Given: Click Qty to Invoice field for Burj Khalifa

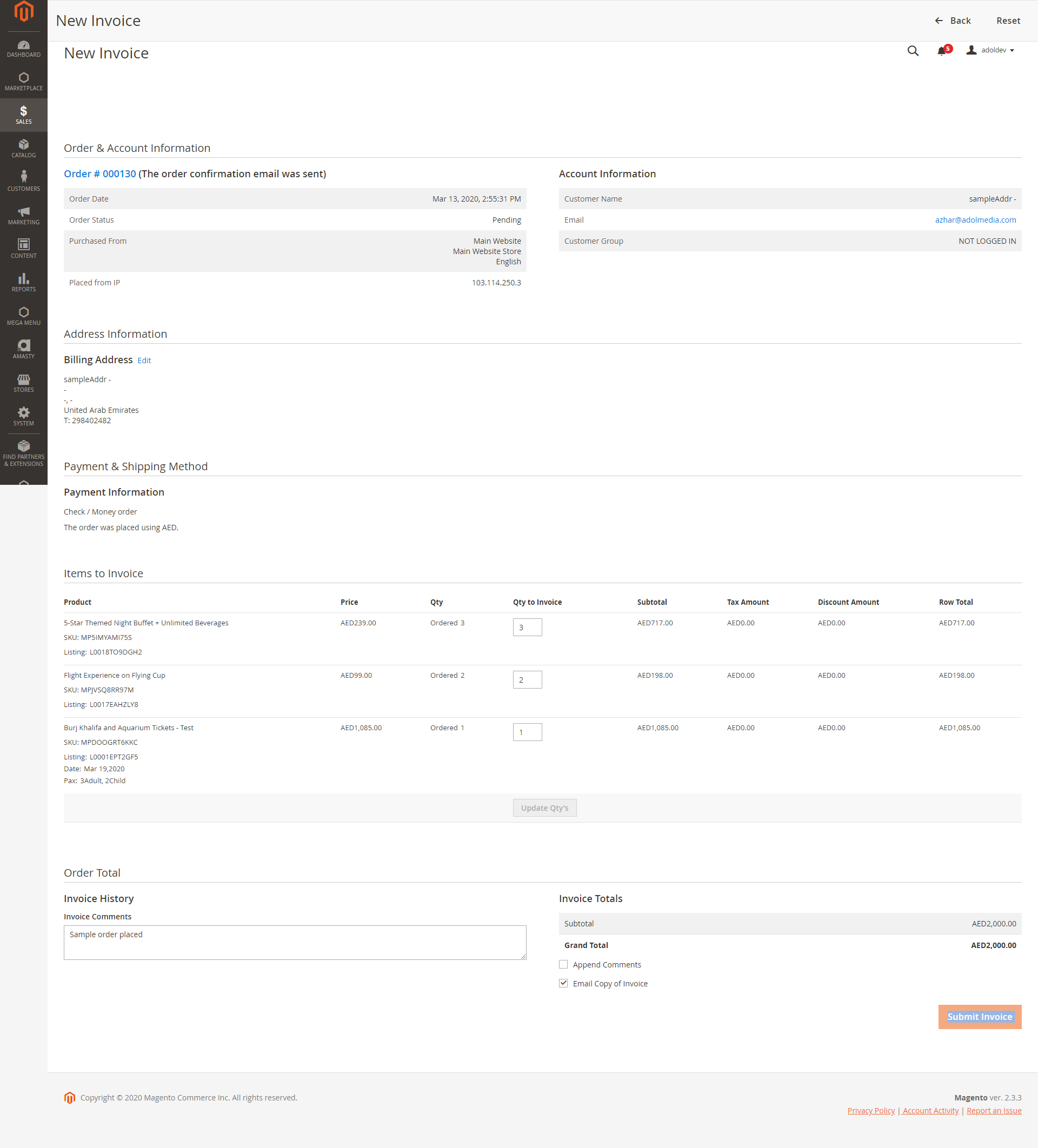Looking at the screenshot, I should 527,732.
